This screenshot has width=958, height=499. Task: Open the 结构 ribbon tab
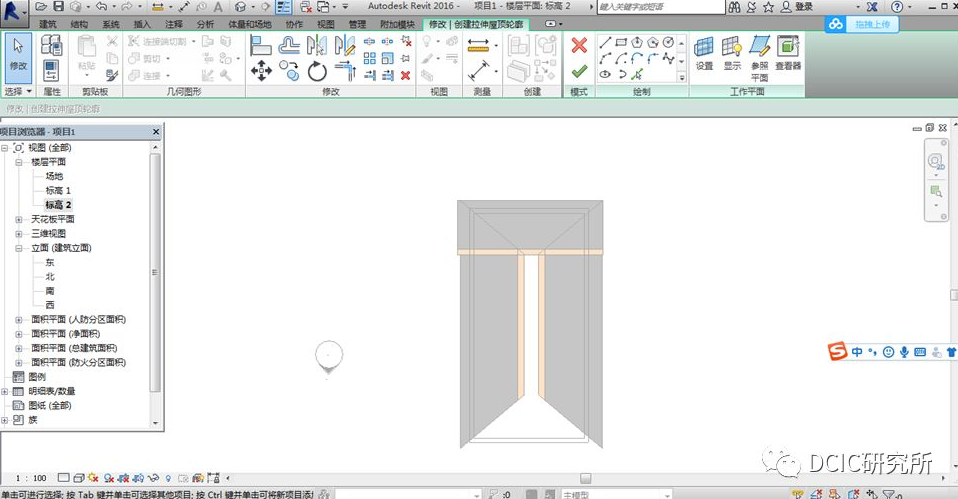79,24
